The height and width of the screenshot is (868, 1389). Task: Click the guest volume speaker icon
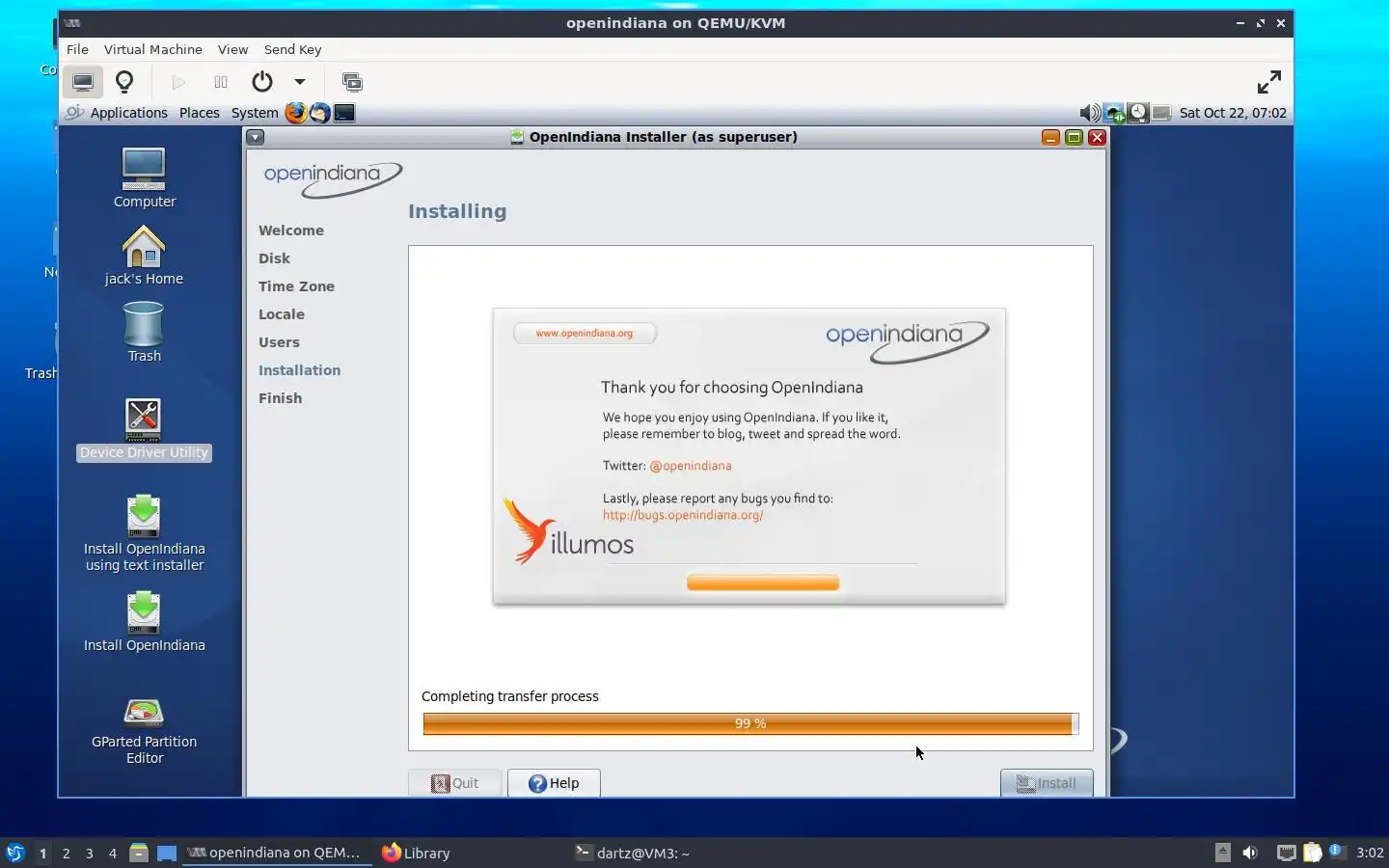pos(1090,113)
